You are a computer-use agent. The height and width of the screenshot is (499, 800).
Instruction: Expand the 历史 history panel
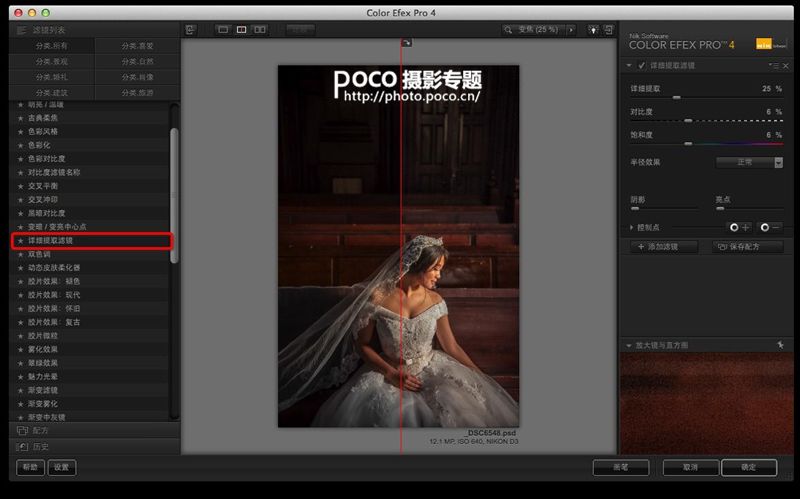(95, 446)
